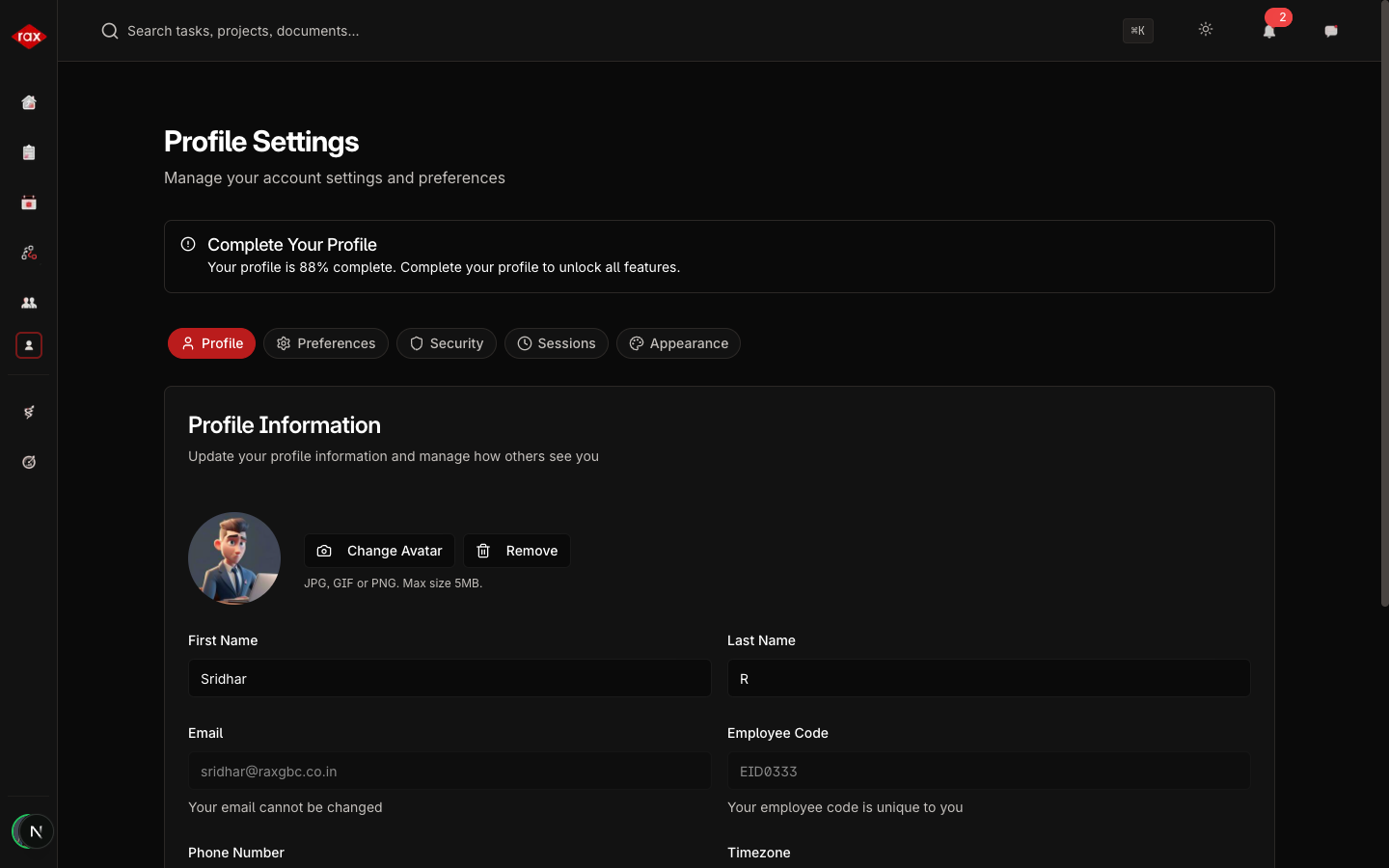The width and height of the screenshot is (1389, 868).
Task: Click the rax logo
Action: [x=29, y=37]
